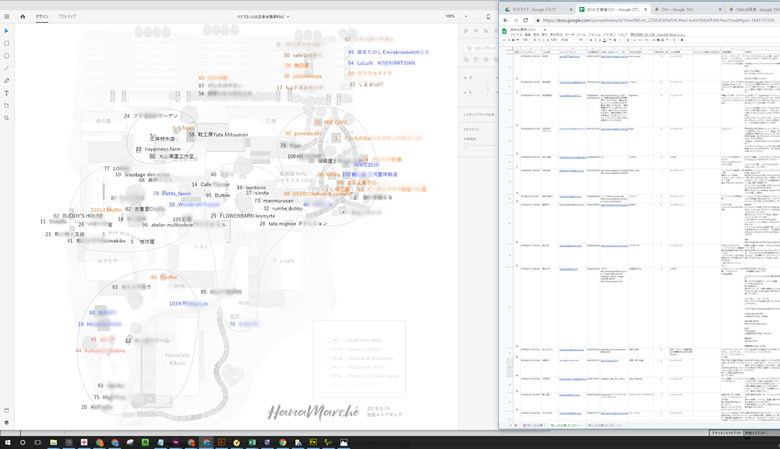Select the Line tool

[x=6, y=68]
